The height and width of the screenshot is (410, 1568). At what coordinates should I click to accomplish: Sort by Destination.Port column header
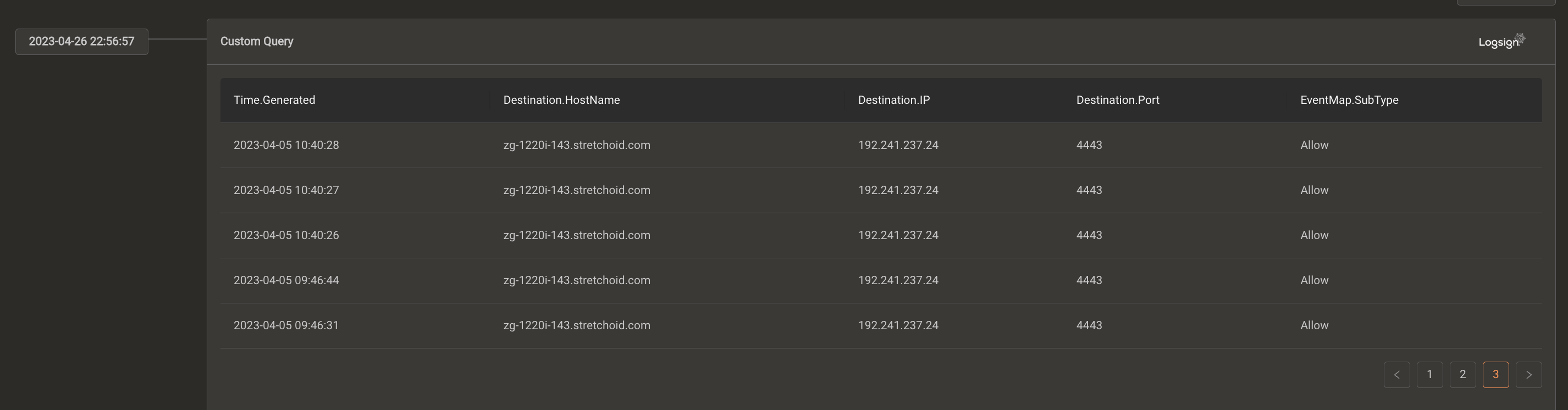click(x=1118, y=100)
